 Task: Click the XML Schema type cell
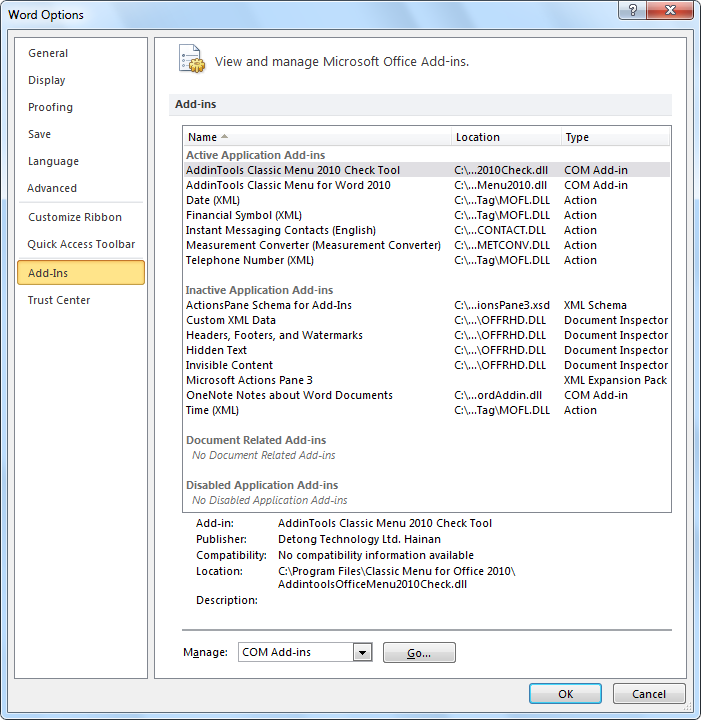coord(595,305)
